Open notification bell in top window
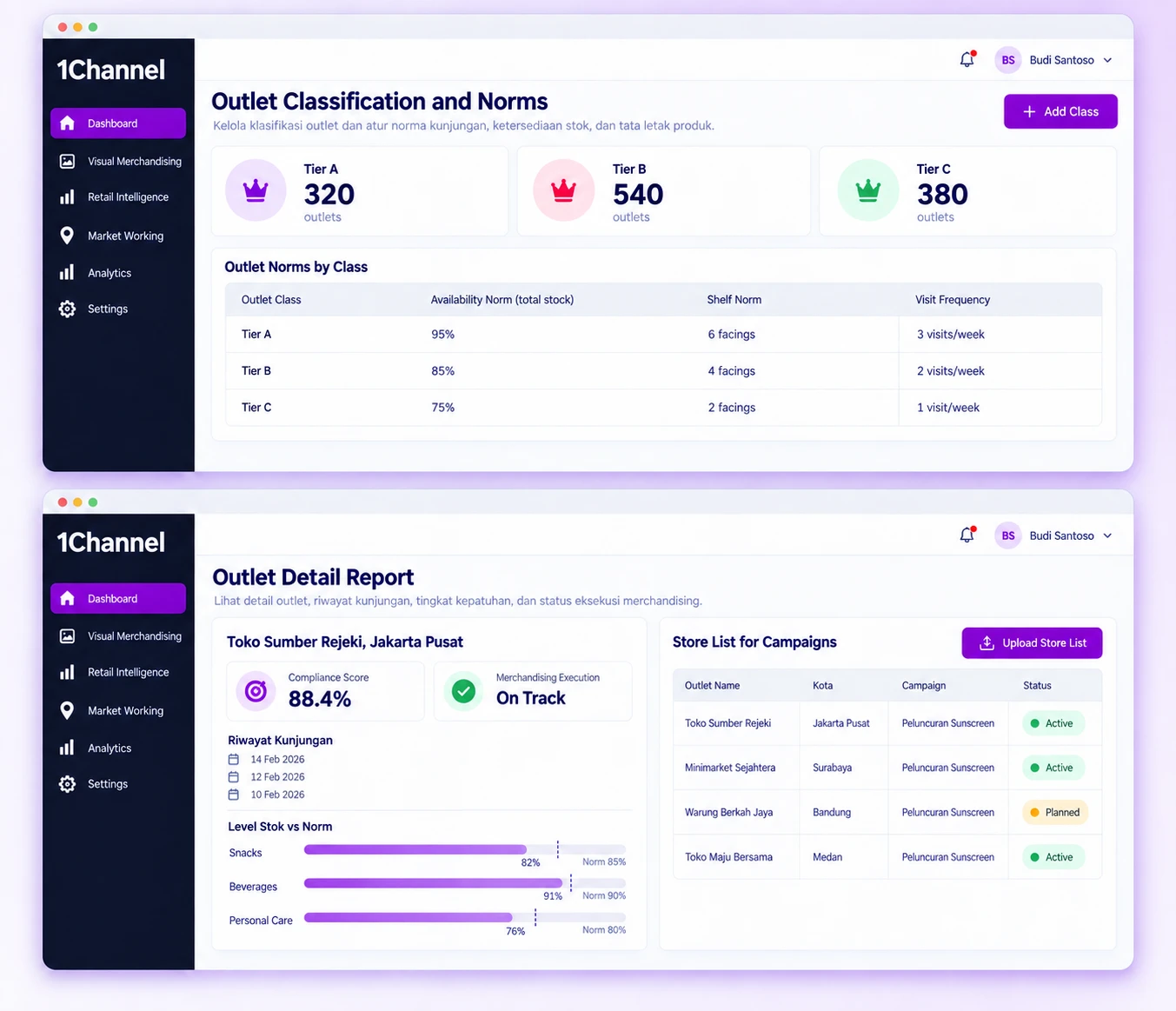This screenshot has width=1176, height=1011. tap(967, 59)
